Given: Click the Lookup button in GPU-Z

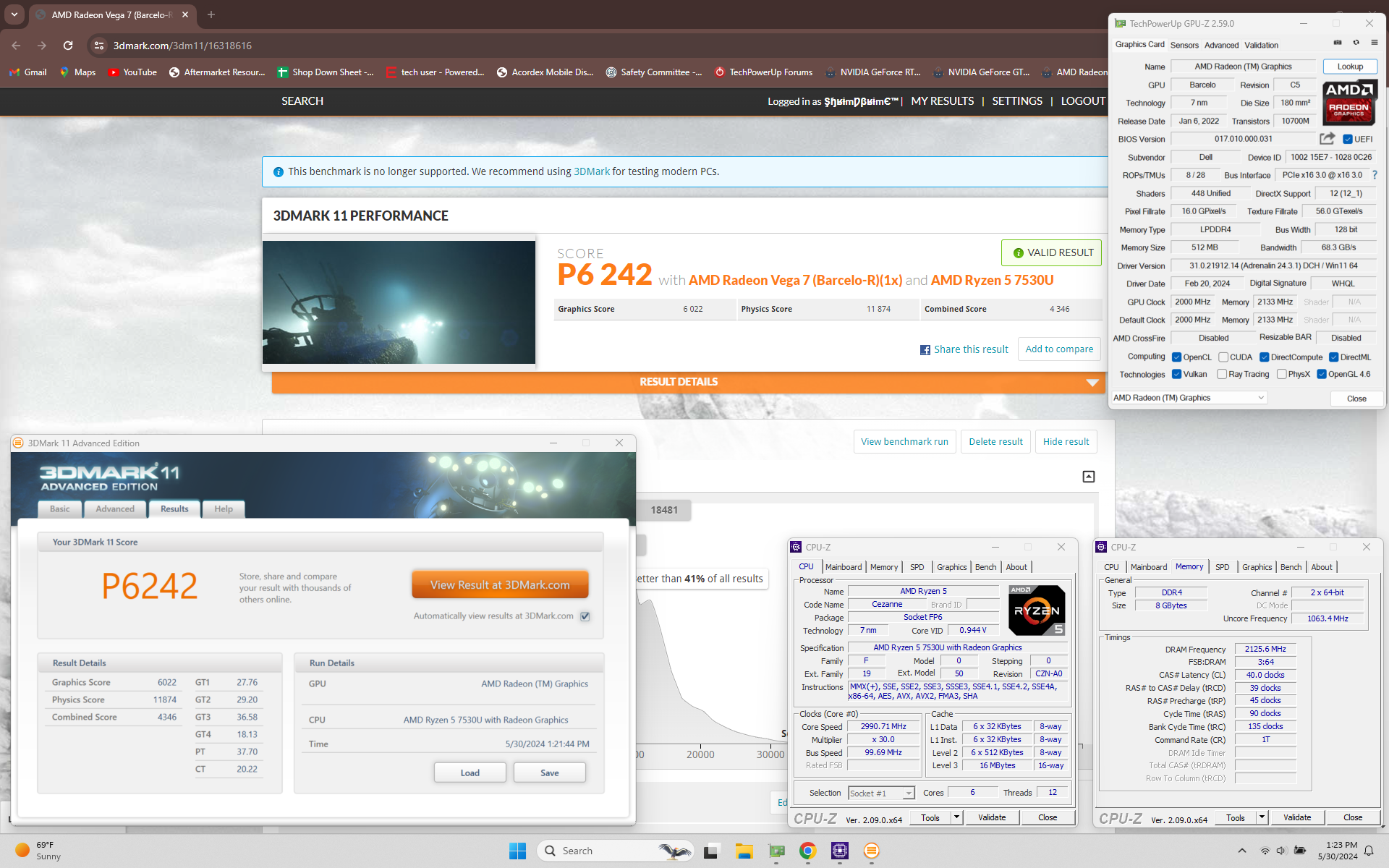Looking at the screenshot, I should coord(1350,67).
